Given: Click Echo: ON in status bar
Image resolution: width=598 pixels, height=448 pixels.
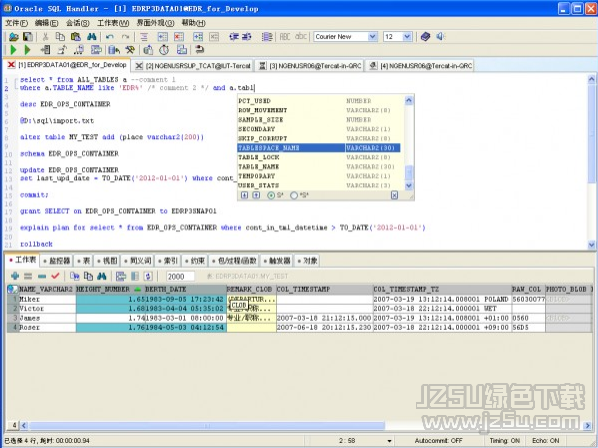Looking at the screenshot, I should point(546,441).
